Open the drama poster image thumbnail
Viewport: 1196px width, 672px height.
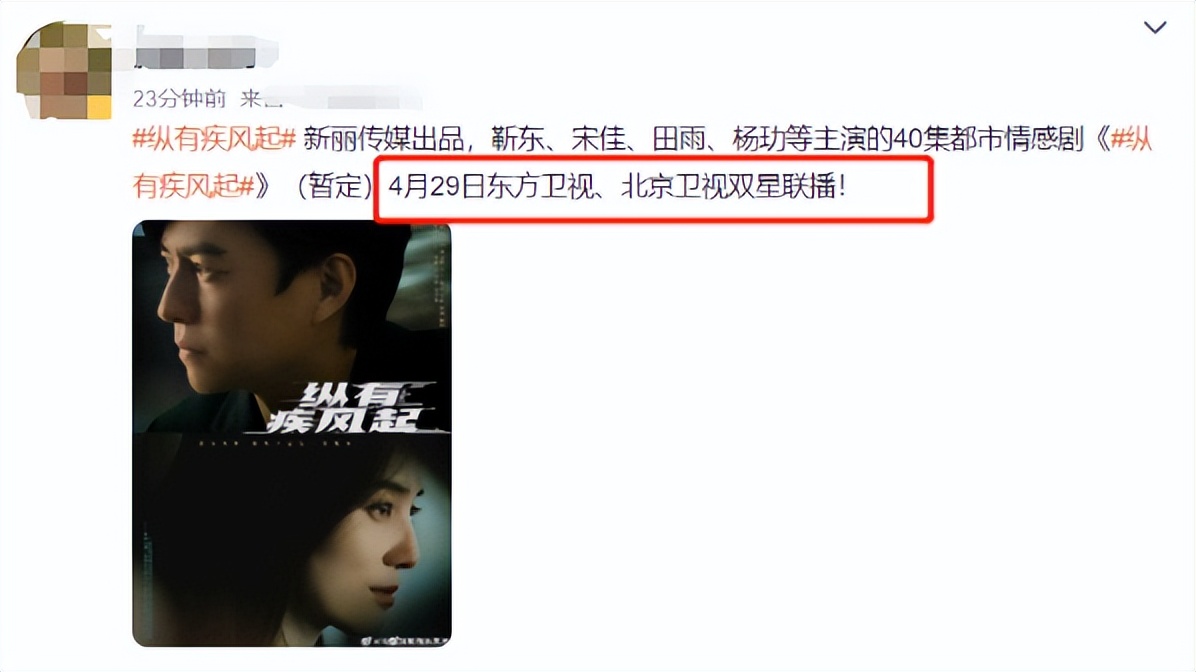292,433
